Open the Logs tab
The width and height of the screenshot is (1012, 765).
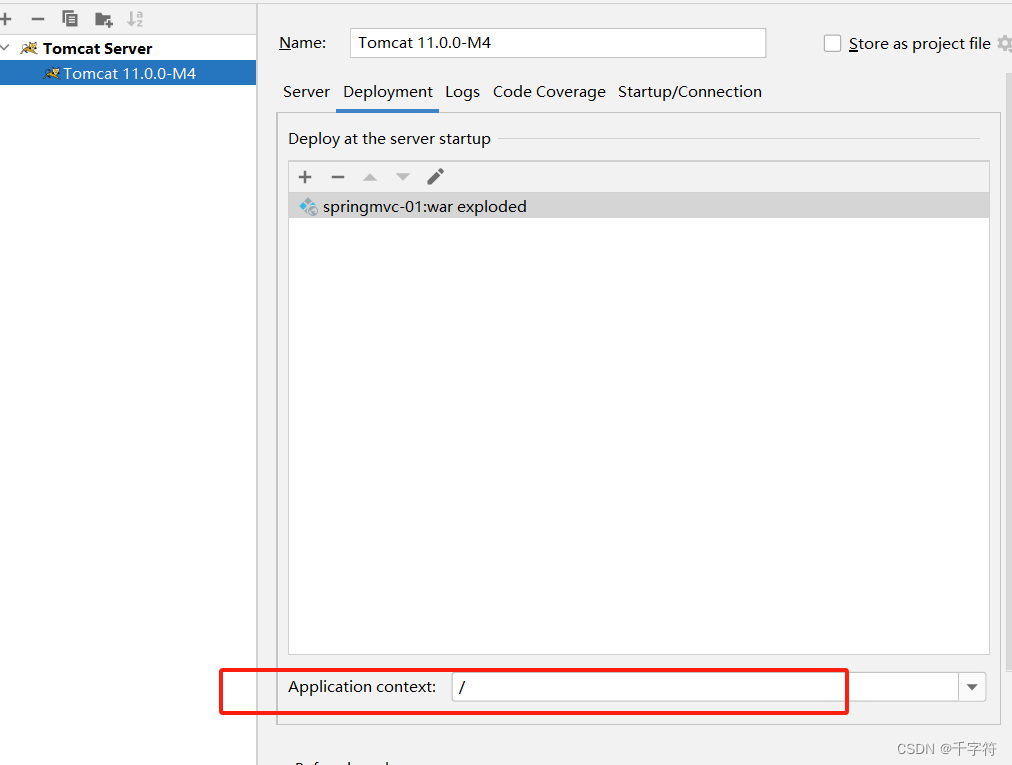[x=462, y=92]
